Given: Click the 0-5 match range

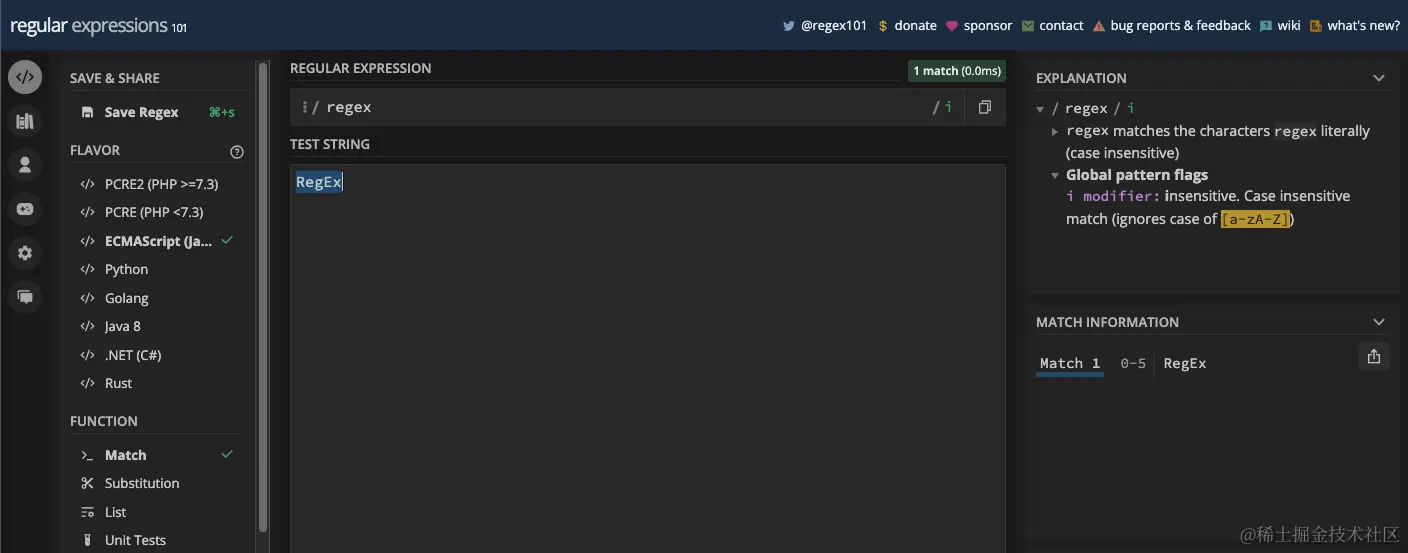Looking at the screenshot, I should pos(1133,363).
